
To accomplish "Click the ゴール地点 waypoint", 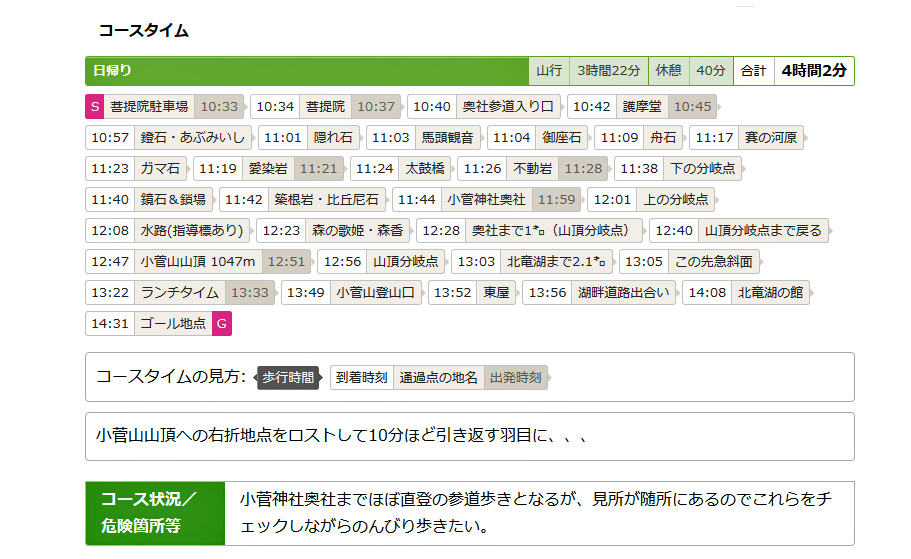I will click(x=173, y=323).
